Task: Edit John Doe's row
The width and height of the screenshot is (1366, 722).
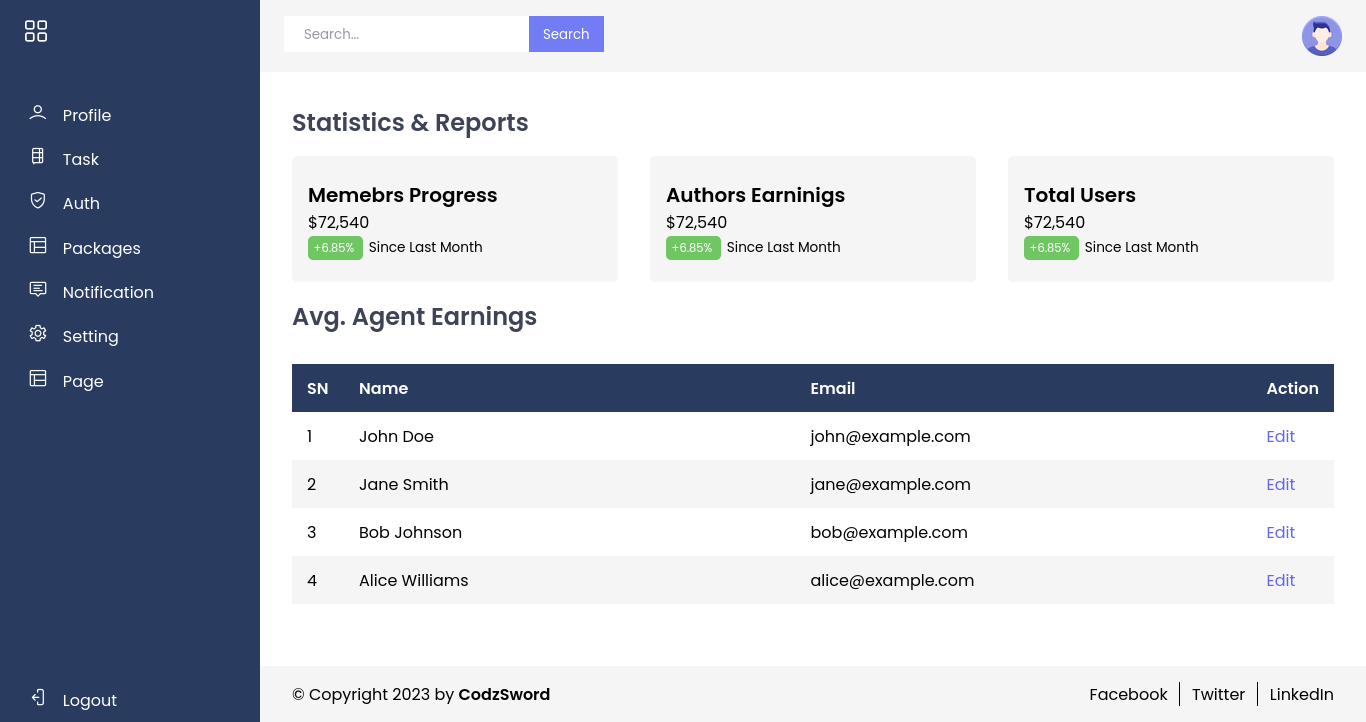Action: pyautogui.click(x=1280, y=436)
